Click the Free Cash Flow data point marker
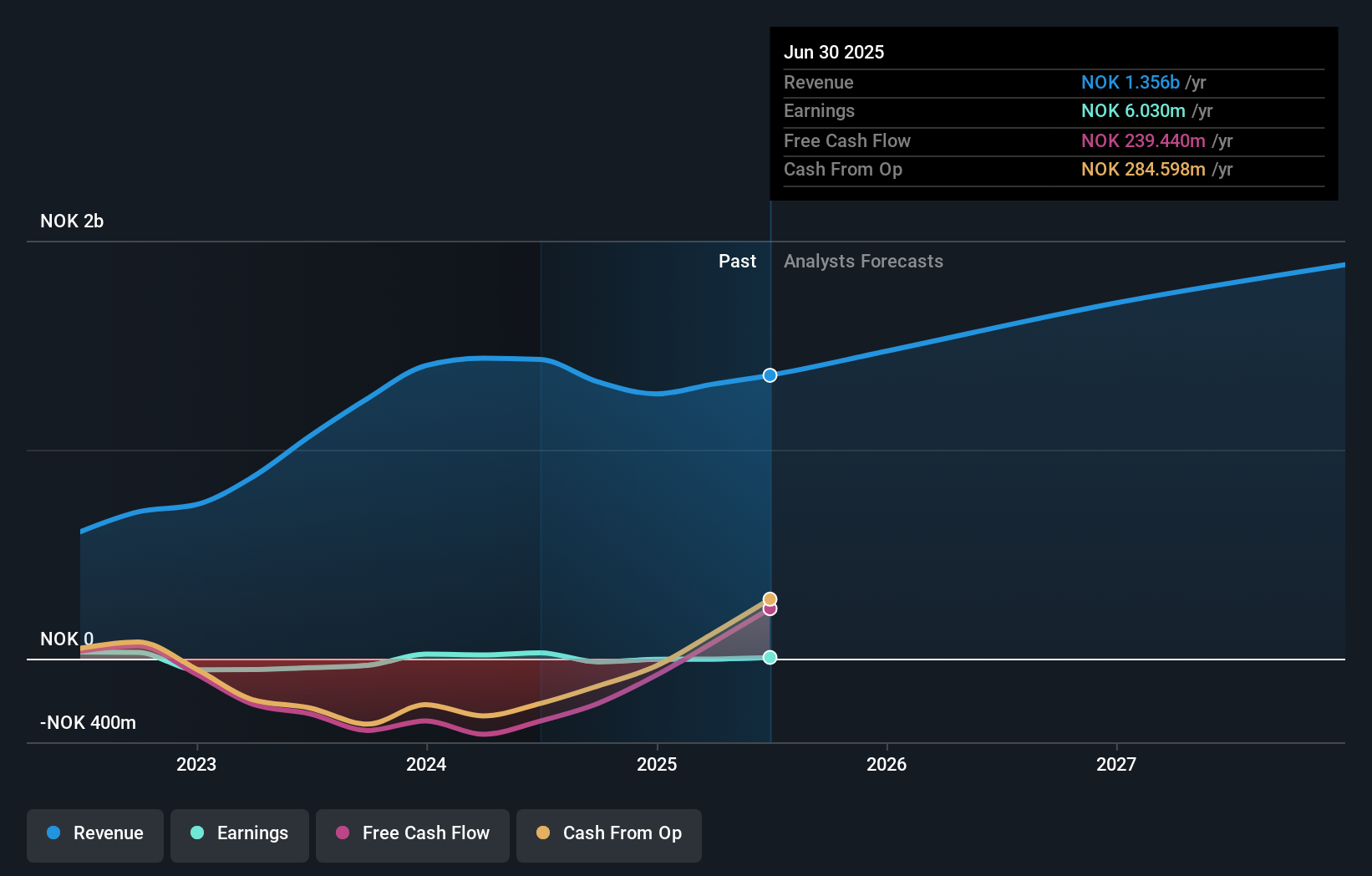 769,609
